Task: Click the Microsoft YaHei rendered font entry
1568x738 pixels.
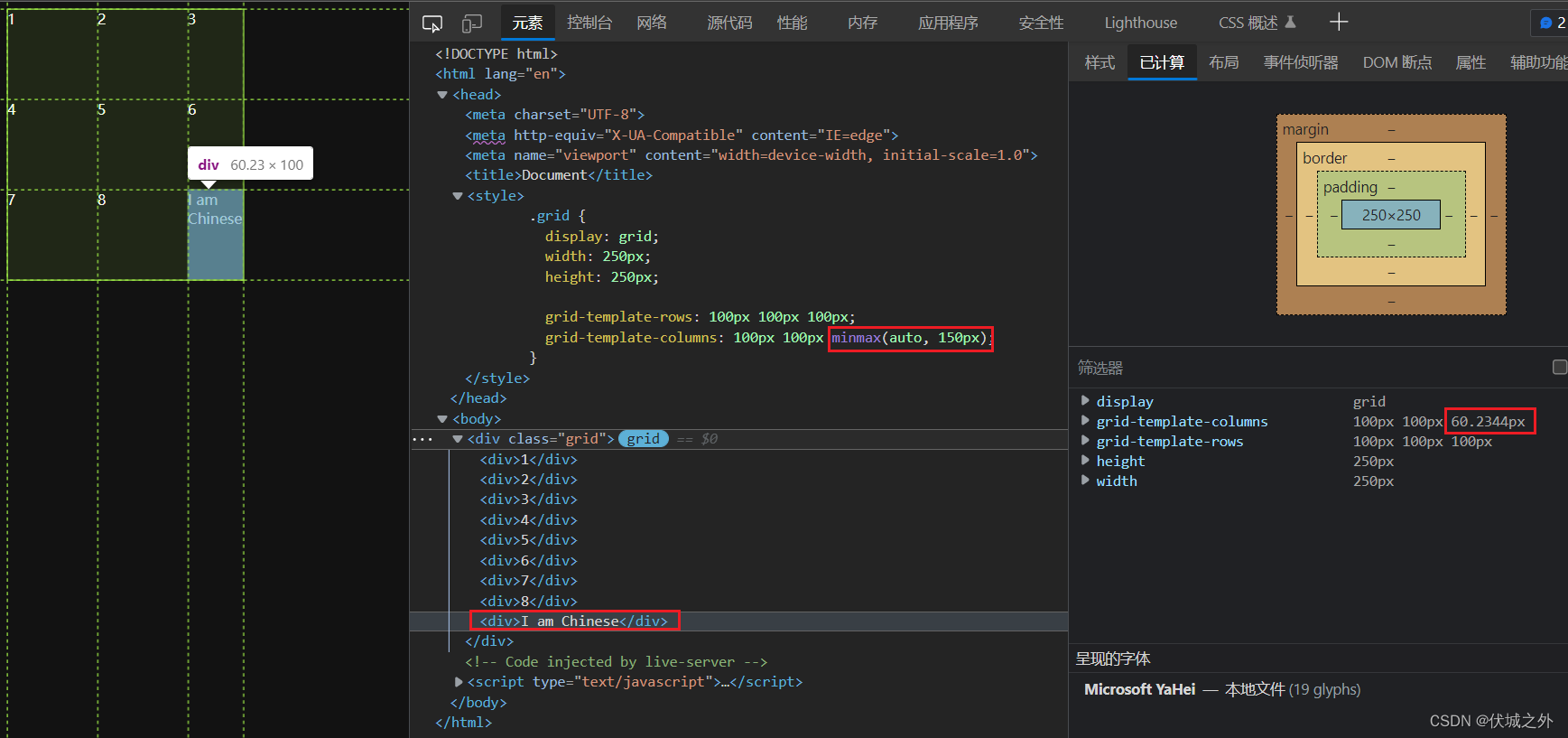Action: (x=1222, y=689)
